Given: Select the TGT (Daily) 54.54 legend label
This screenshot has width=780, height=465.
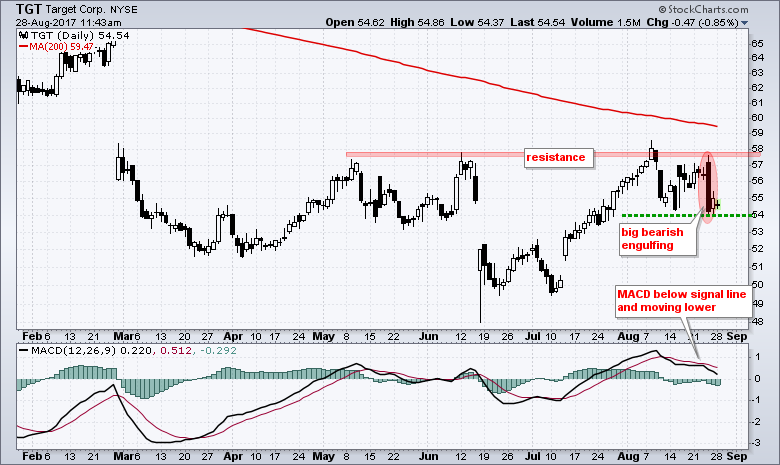Looking at the screenshot, I should coord(80,35).
